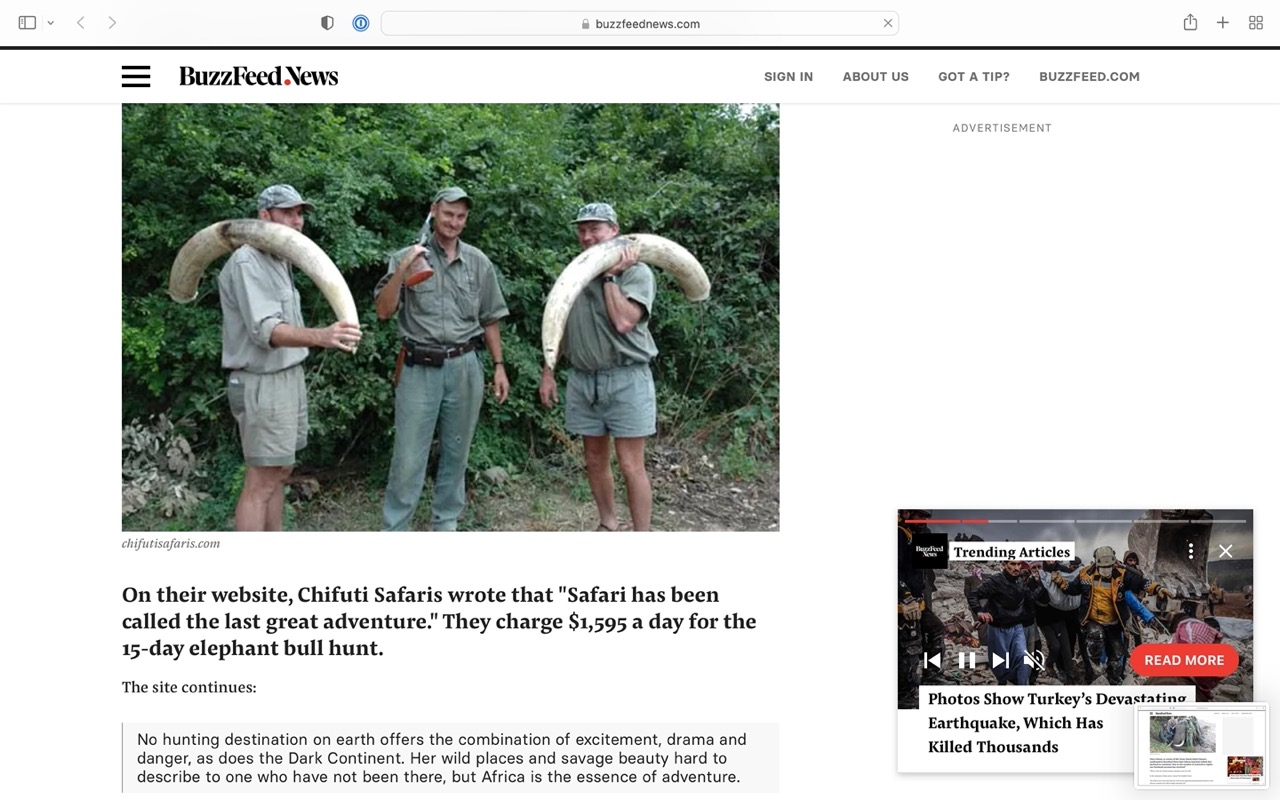Unmute the Trending Articles video

click(x=1034, y=660)
